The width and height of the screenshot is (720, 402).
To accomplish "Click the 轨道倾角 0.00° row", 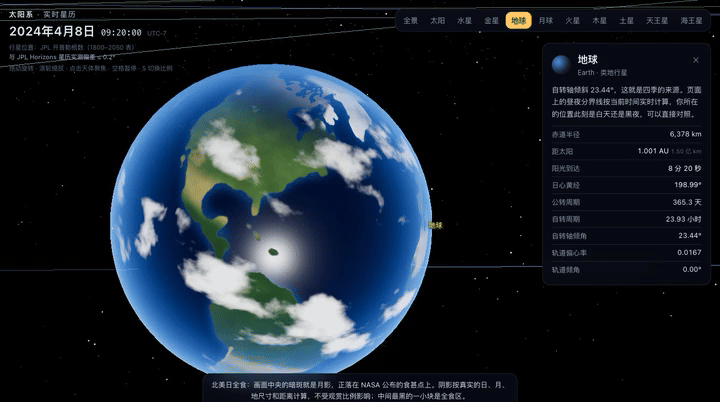I will (626, 270).
